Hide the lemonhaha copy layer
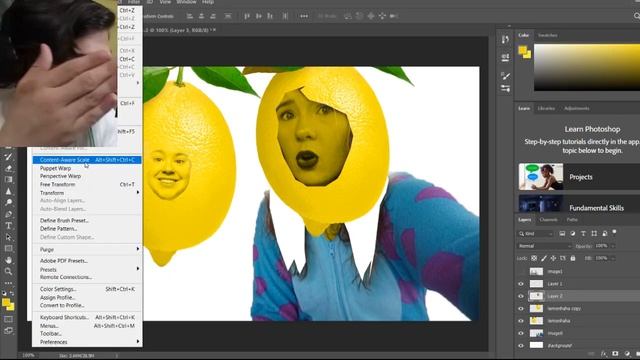This screenshot has width=640, height=360. point(521,309)
